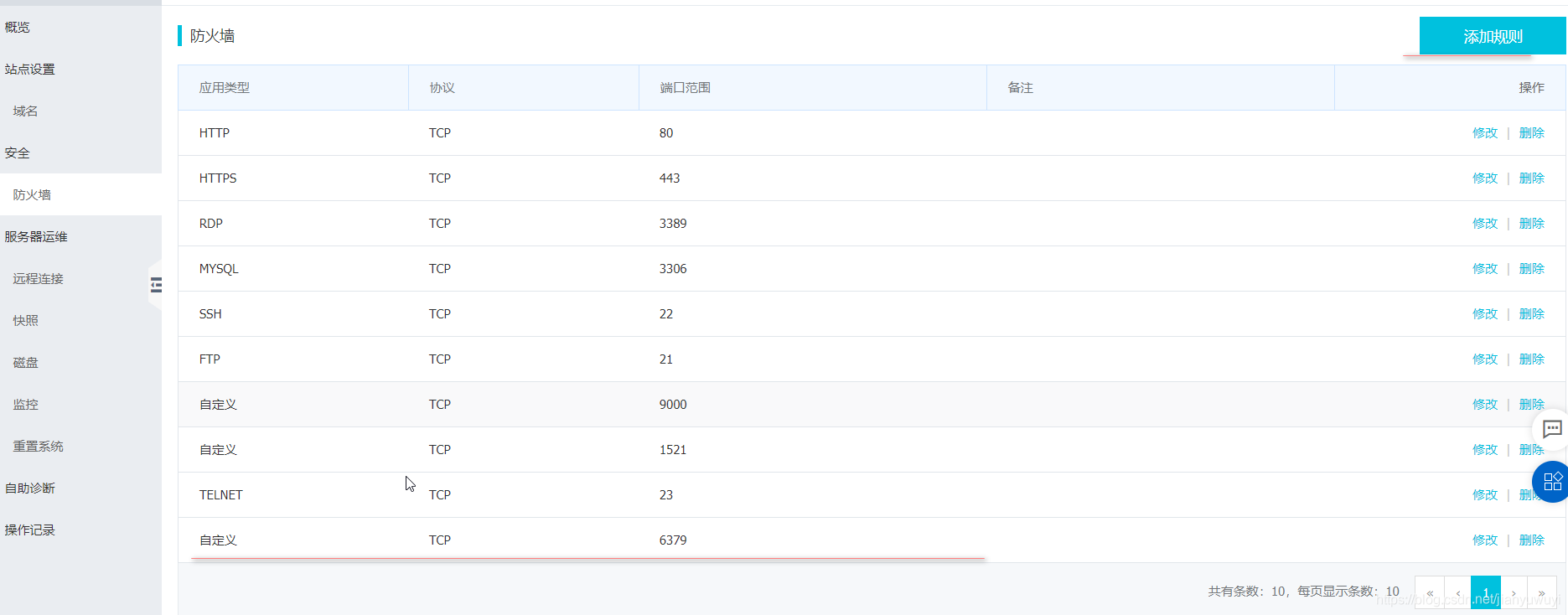Go to the previous page with ‹ button
The image size is (1568, 615).
point(1458,592)
